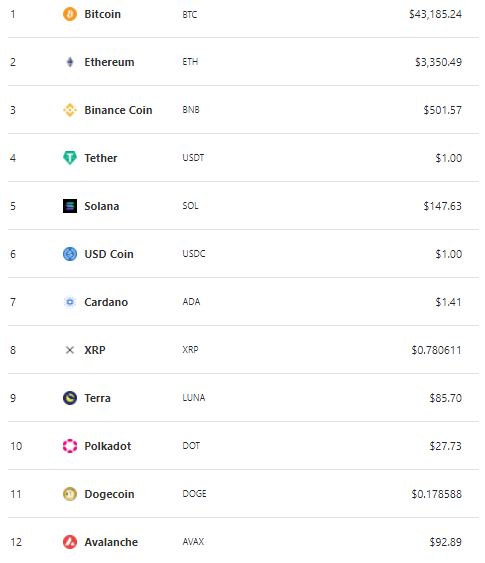Click the green Tether icon
This screenshot has height=563, width=485.
coord(70,158)
